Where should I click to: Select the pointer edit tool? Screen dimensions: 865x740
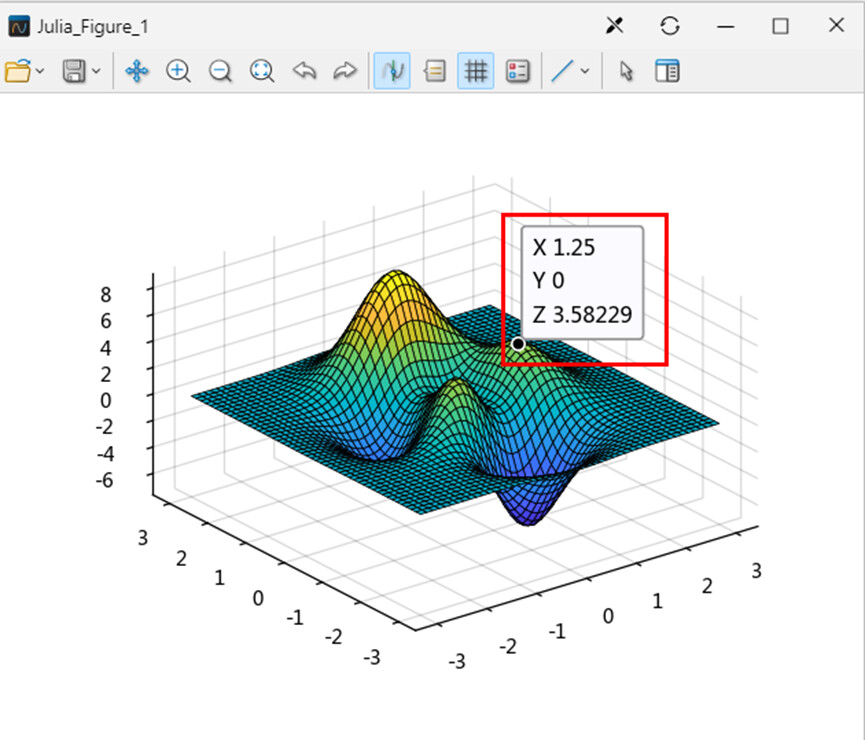(626, 71)
